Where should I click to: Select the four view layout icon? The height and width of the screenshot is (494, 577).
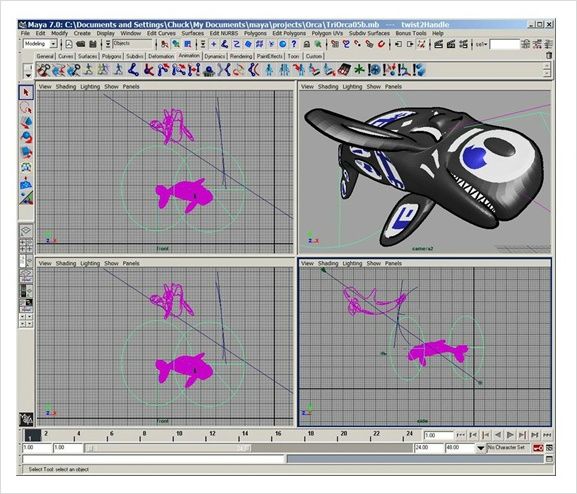(x=26, y=246)
